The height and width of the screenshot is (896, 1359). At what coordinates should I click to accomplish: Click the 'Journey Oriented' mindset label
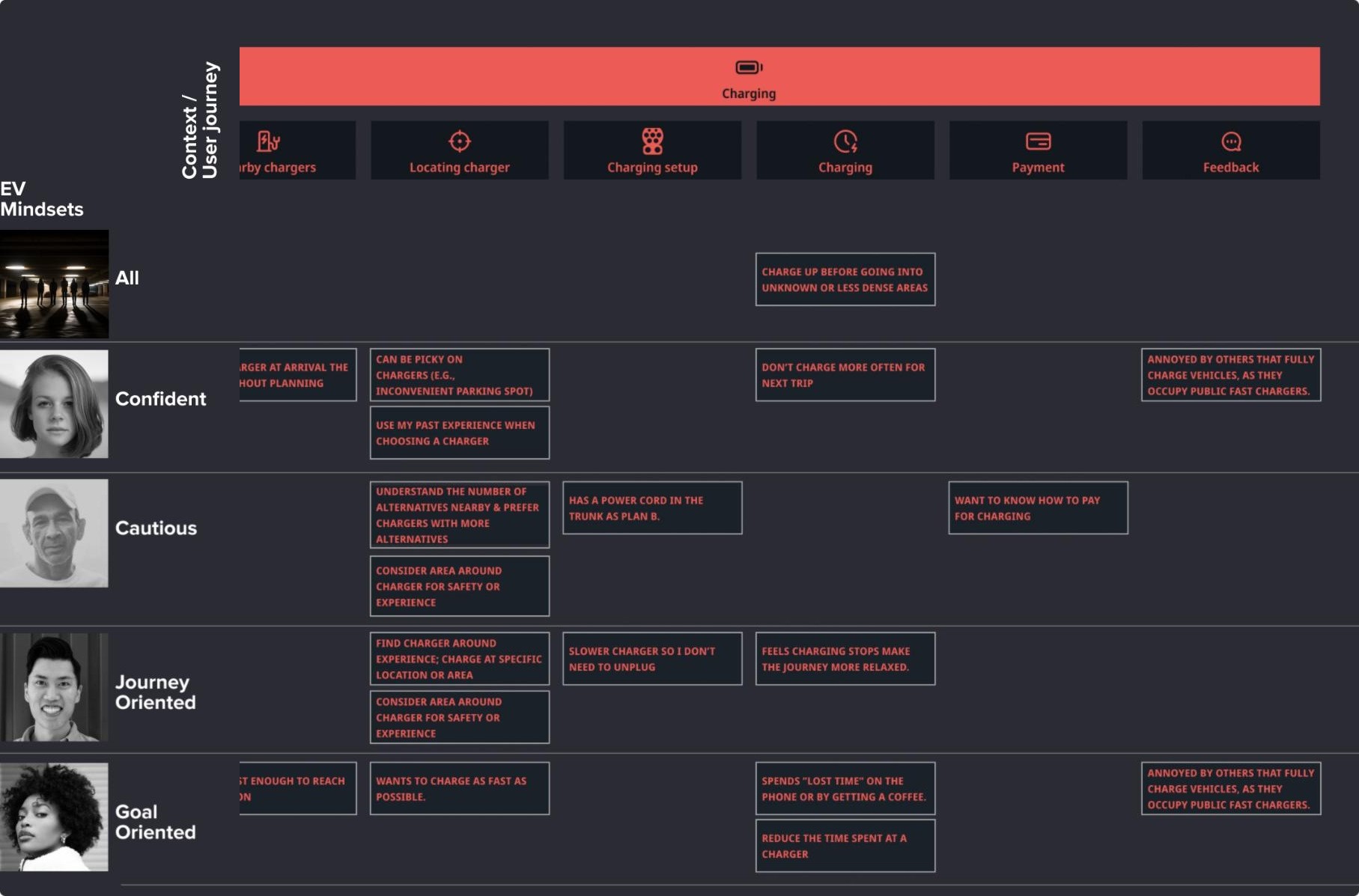[x=155, y=692]
